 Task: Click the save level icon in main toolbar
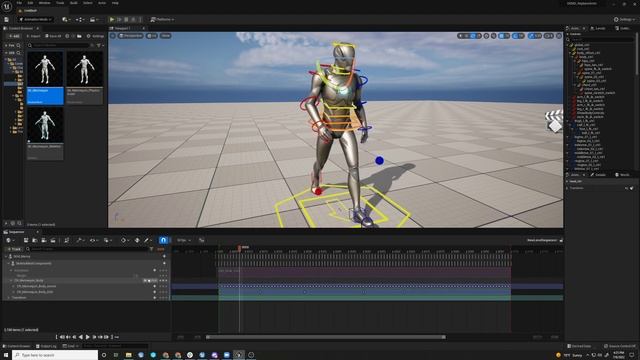(7, 19)
